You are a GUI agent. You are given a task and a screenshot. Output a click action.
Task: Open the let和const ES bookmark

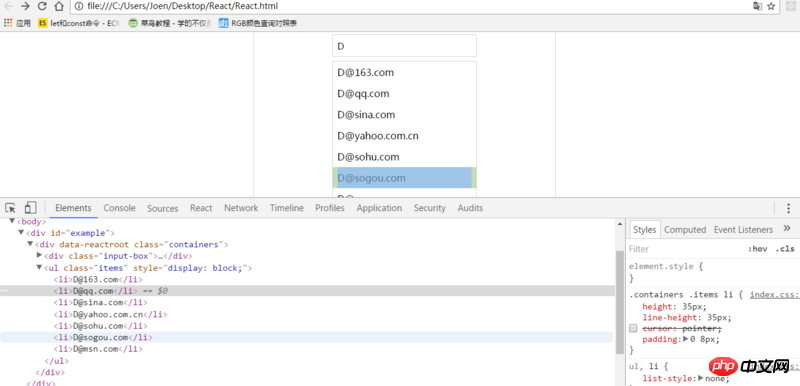tap(79, 23)
